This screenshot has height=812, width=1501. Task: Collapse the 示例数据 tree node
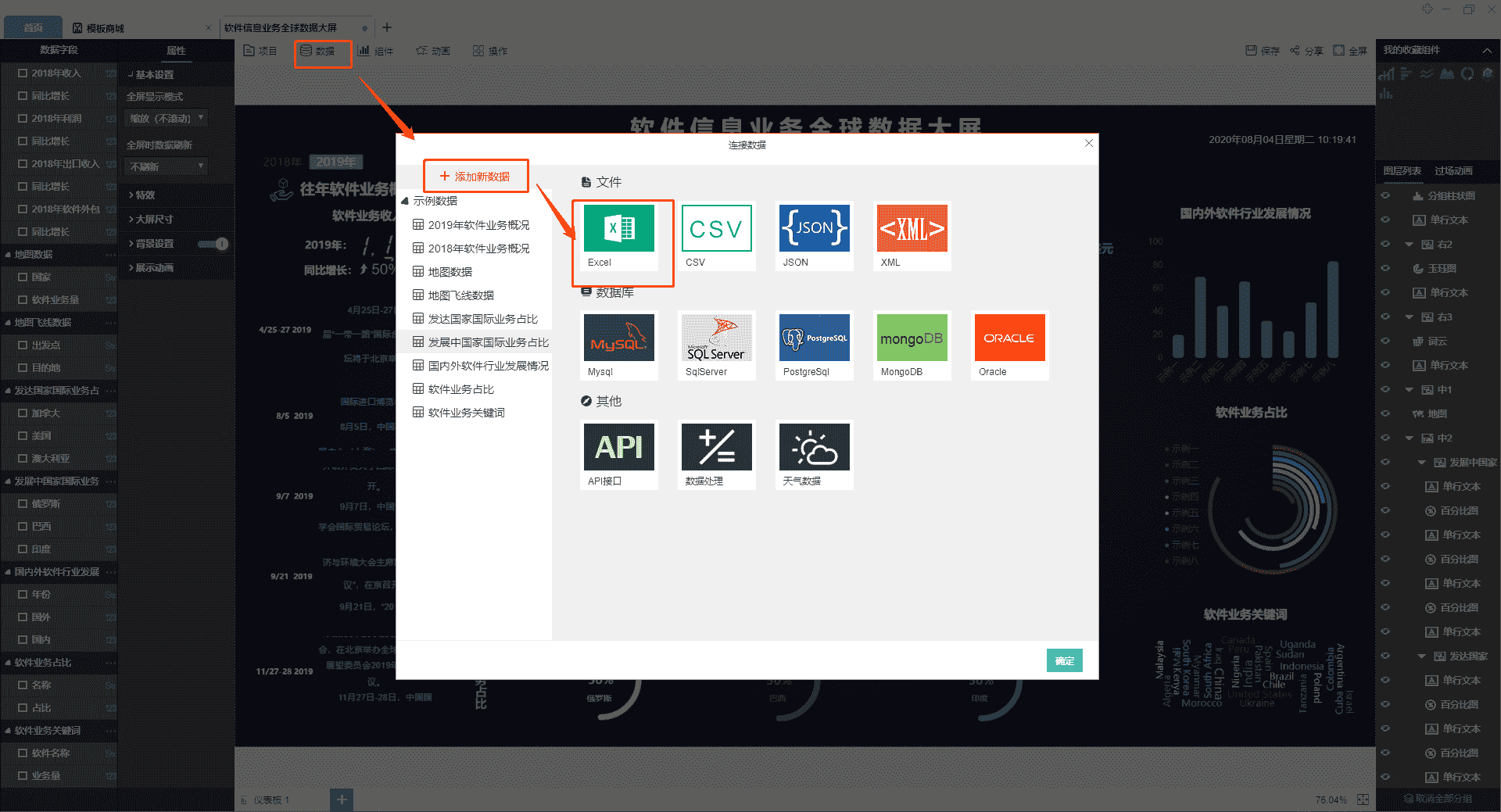coord(405,202)
